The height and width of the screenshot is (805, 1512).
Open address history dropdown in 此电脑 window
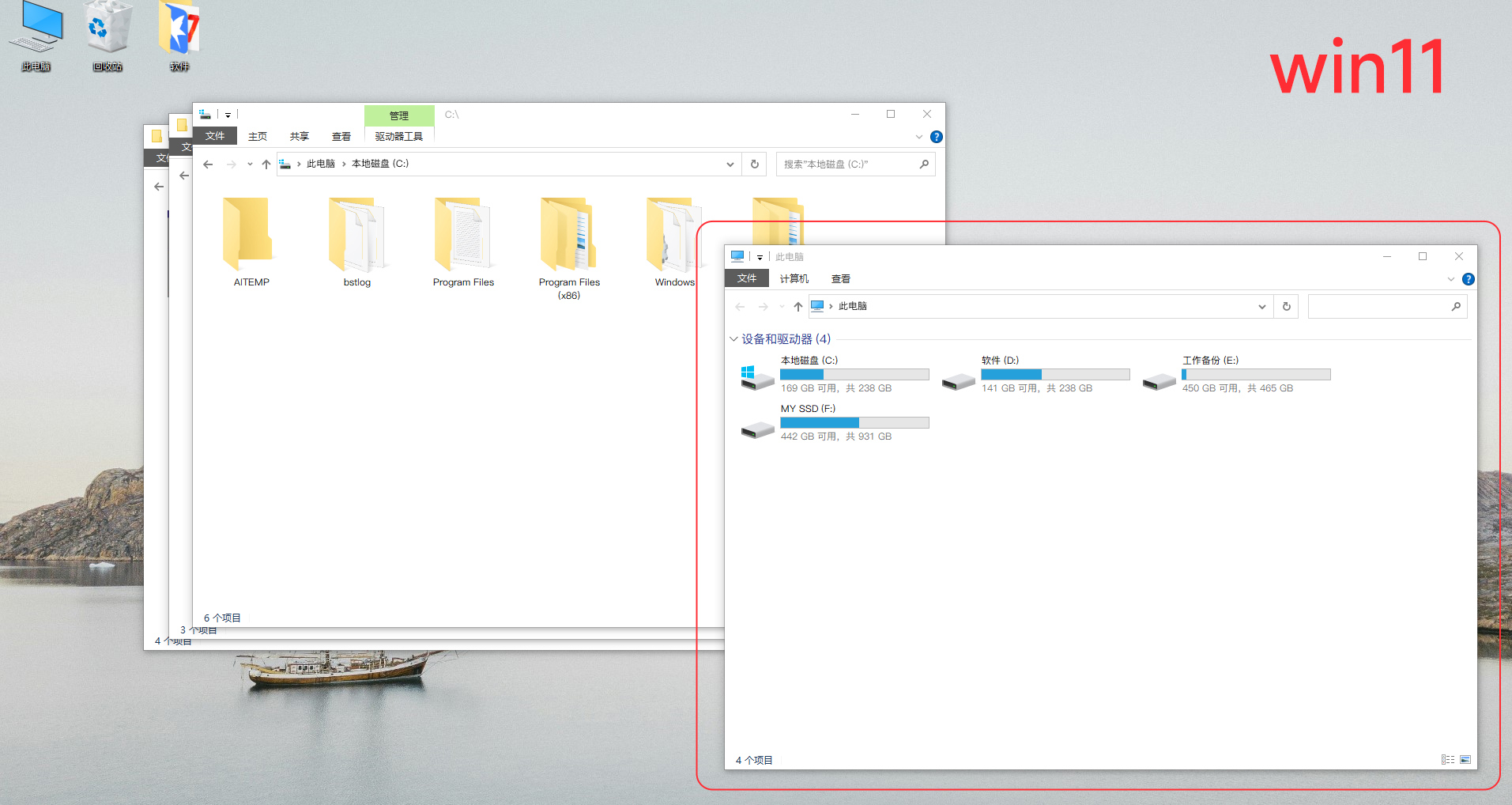1261,307
